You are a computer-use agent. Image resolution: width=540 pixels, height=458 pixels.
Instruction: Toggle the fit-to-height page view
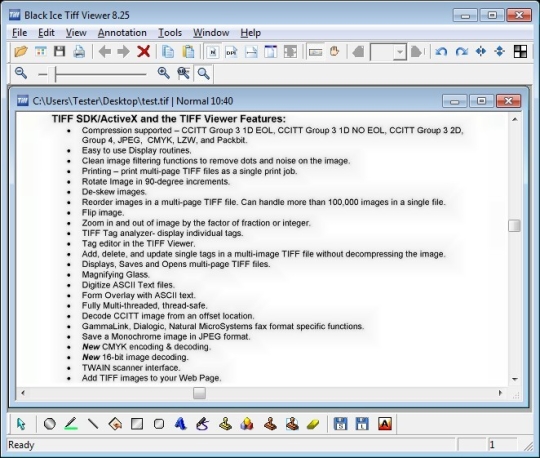(271, 52)
